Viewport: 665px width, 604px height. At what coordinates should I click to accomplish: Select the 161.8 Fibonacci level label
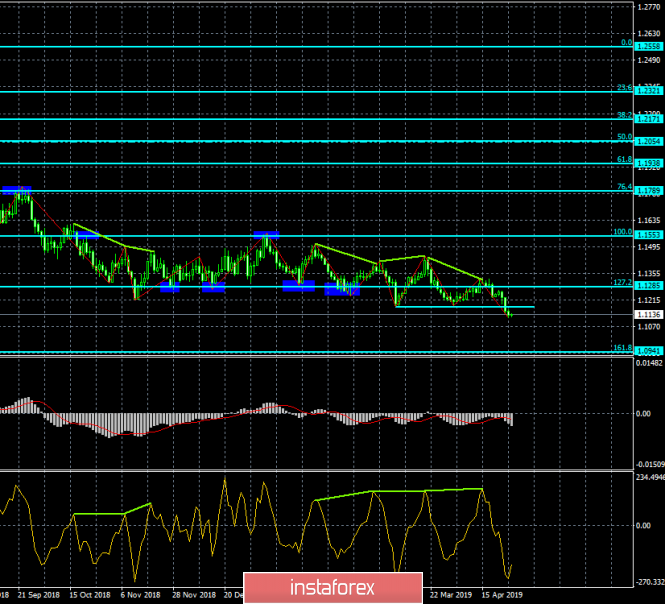click(621, 347)
